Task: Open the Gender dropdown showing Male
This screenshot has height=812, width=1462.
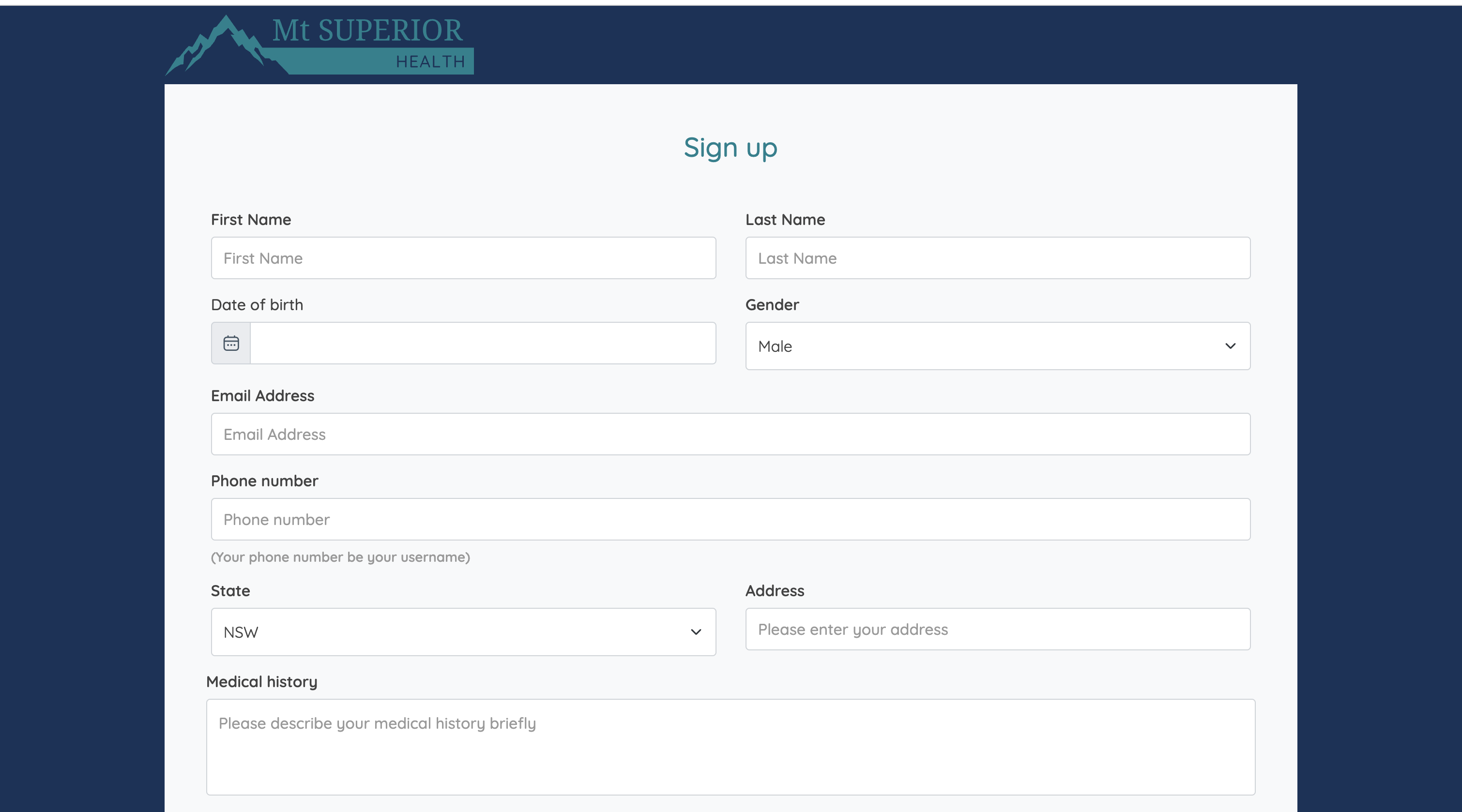Action: tap(997, 346)
